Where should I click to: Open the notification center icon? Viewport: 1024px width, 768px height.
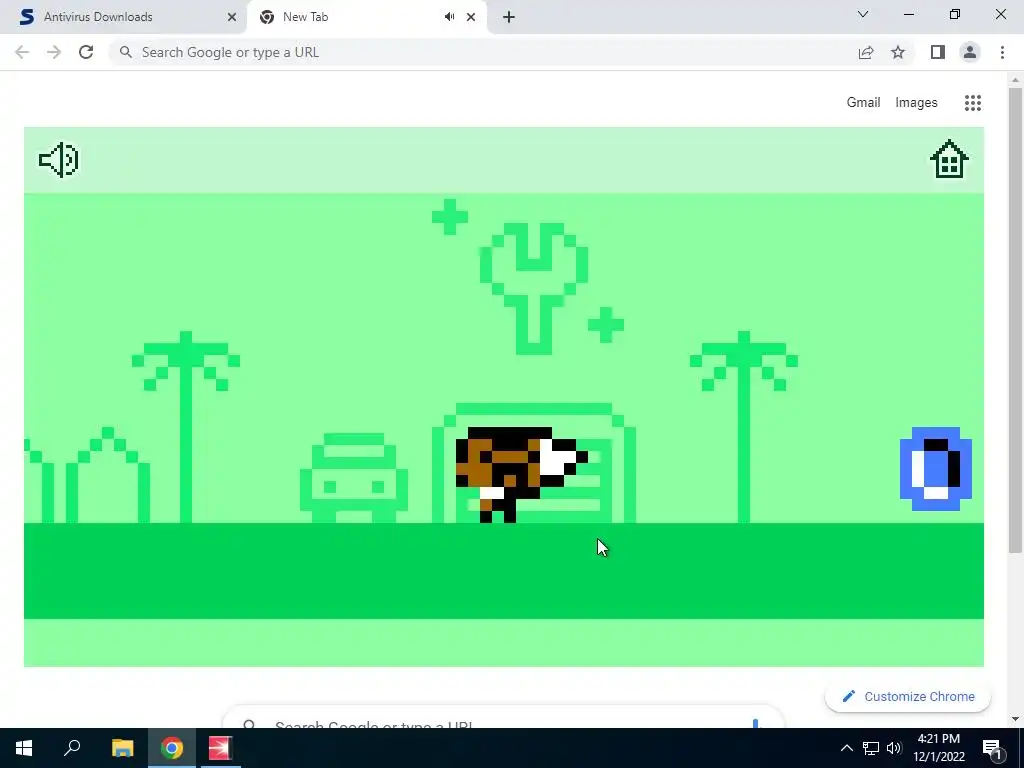click(x=992, y=748)
